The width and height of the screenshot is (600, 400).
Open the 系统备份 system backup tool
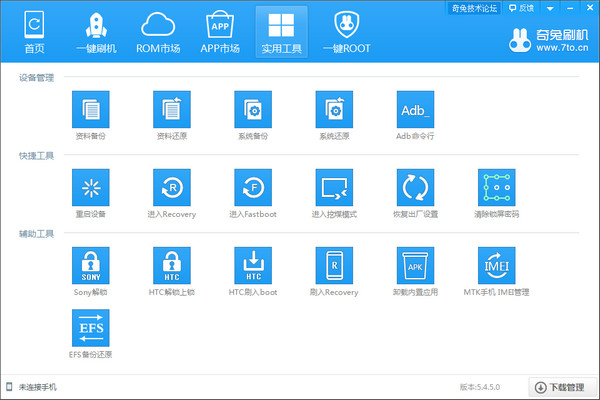[x=252, y=109]
